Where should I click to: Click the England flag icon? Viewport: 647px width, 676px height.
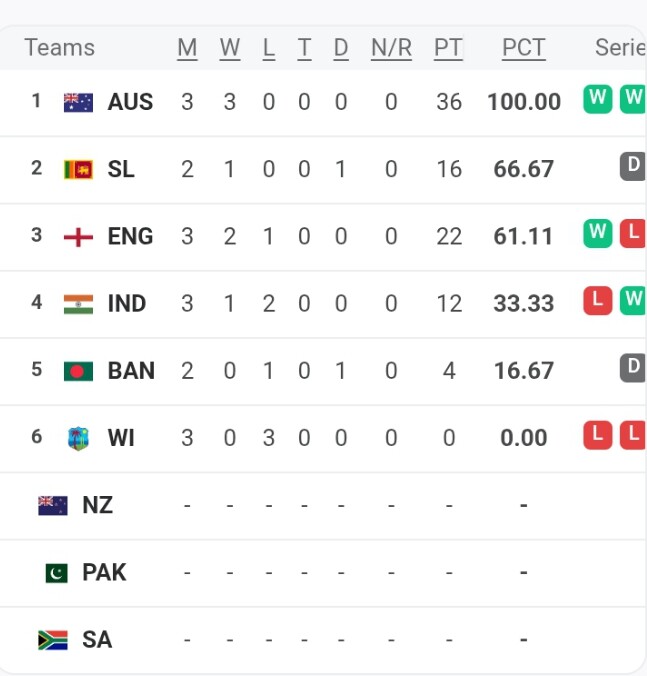pyautogui.click(x=78, y=237)
